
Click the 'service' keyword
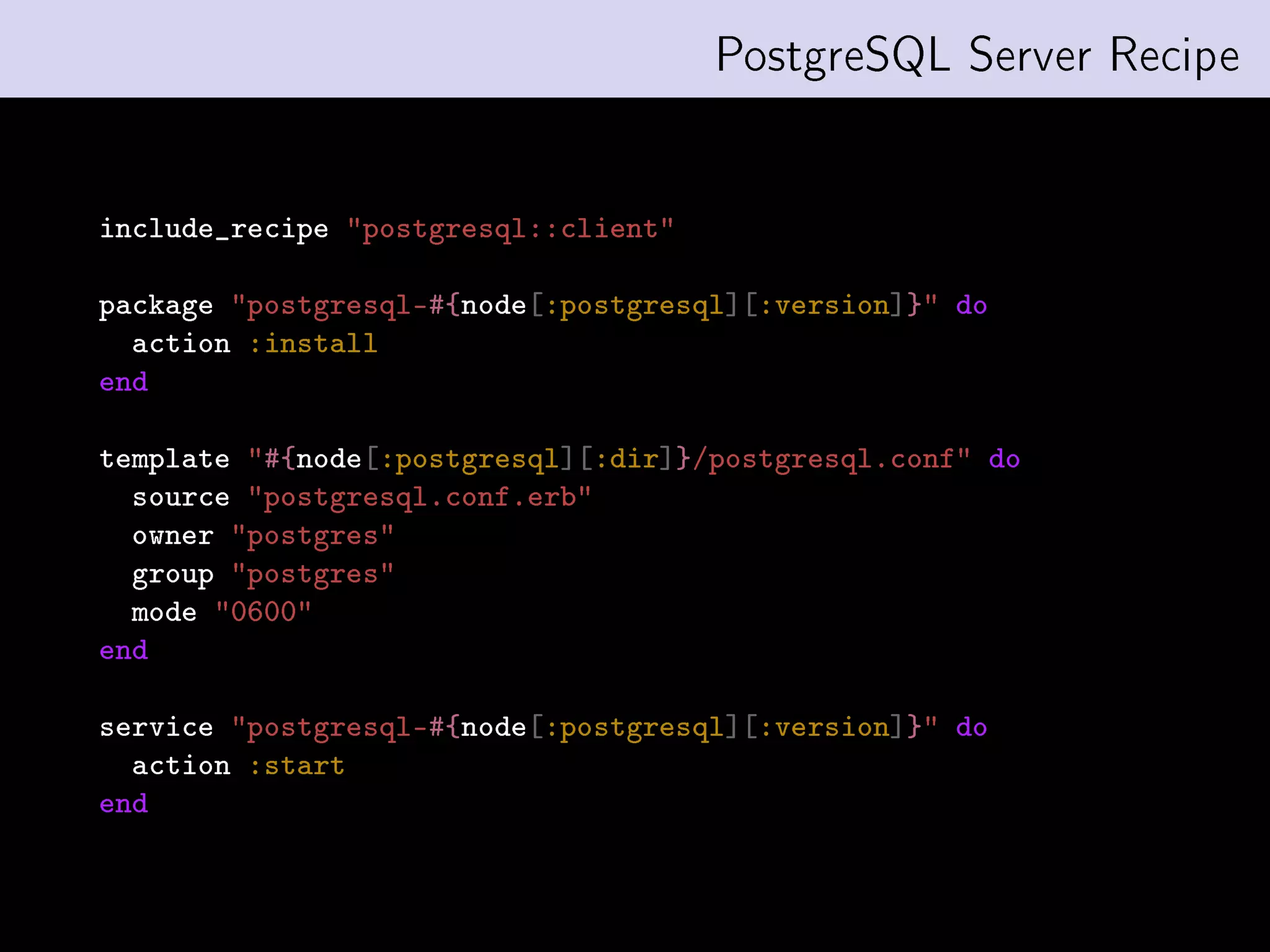click(156, 728)
